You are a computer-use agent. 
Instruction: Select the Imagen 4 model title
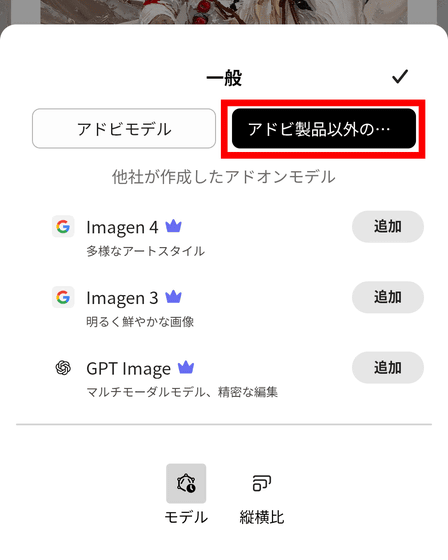(x=122, y=228)
